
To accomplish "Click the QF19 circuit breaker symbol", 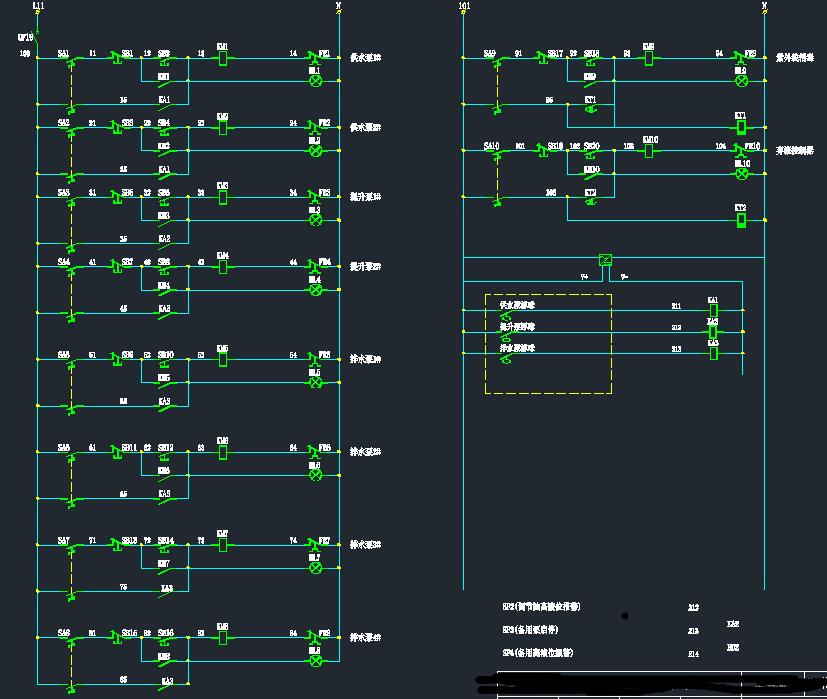I will (x=37, y=38).
